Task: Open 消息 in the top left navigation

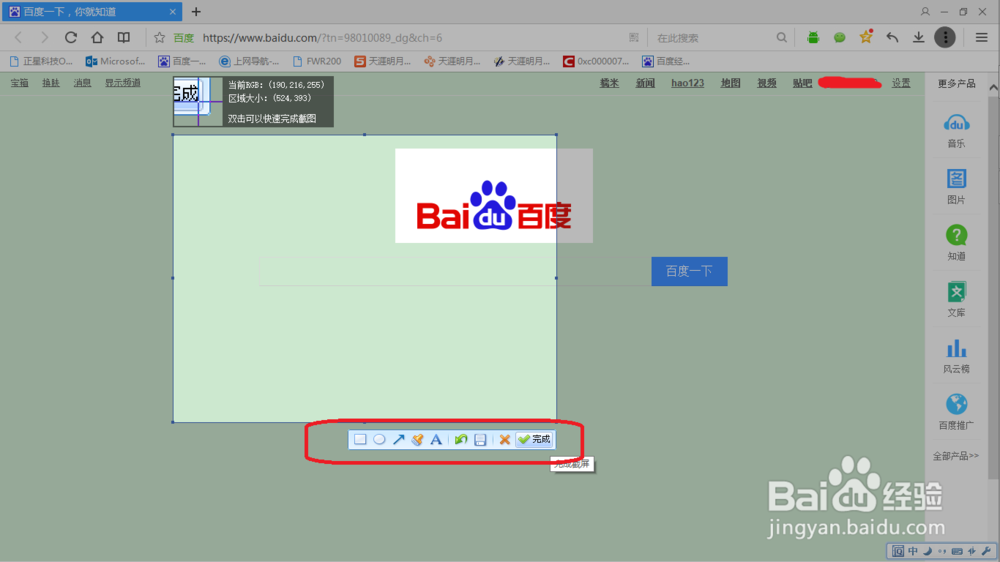Action: point(82,83)
